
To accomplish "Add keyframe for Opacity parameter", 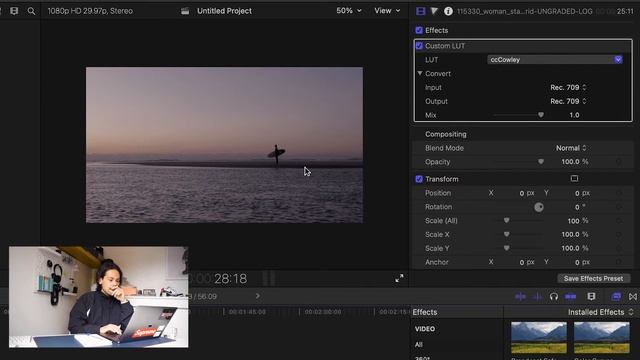I will 619,162.
